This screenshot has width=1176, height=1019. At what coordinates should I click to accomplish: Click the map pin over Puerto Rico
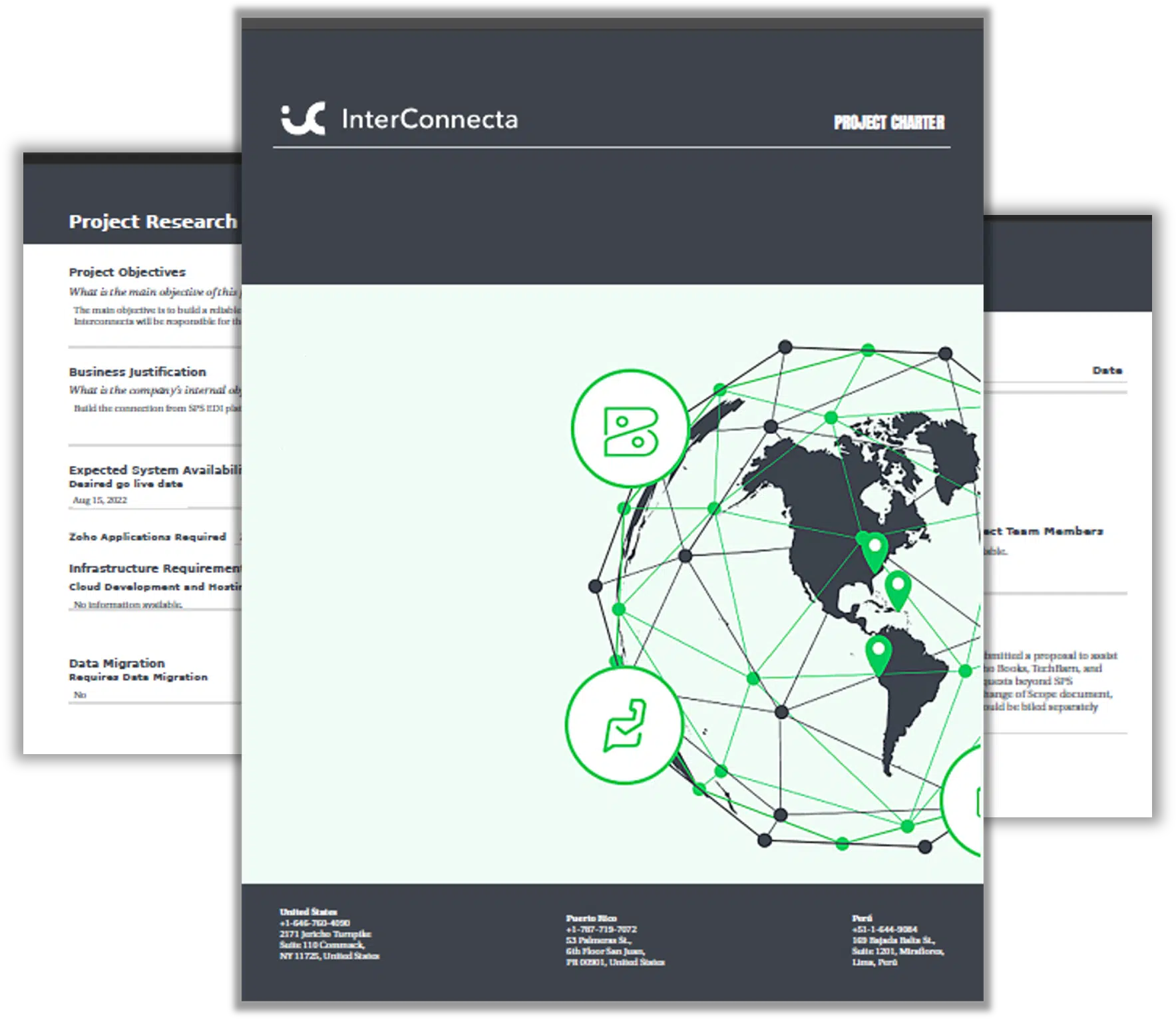pyautogui.click(x=898, y=590)
